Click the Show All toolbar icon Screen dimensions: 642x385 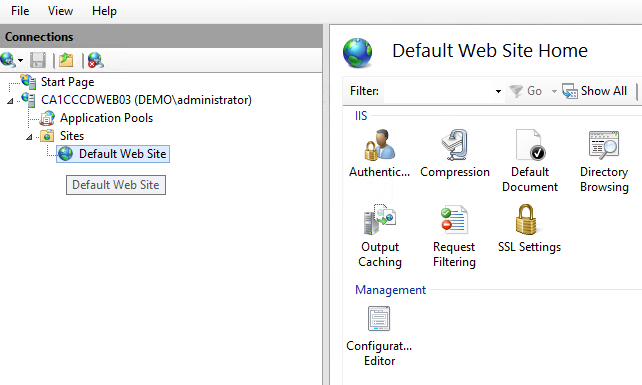click(x=570, y=91)
